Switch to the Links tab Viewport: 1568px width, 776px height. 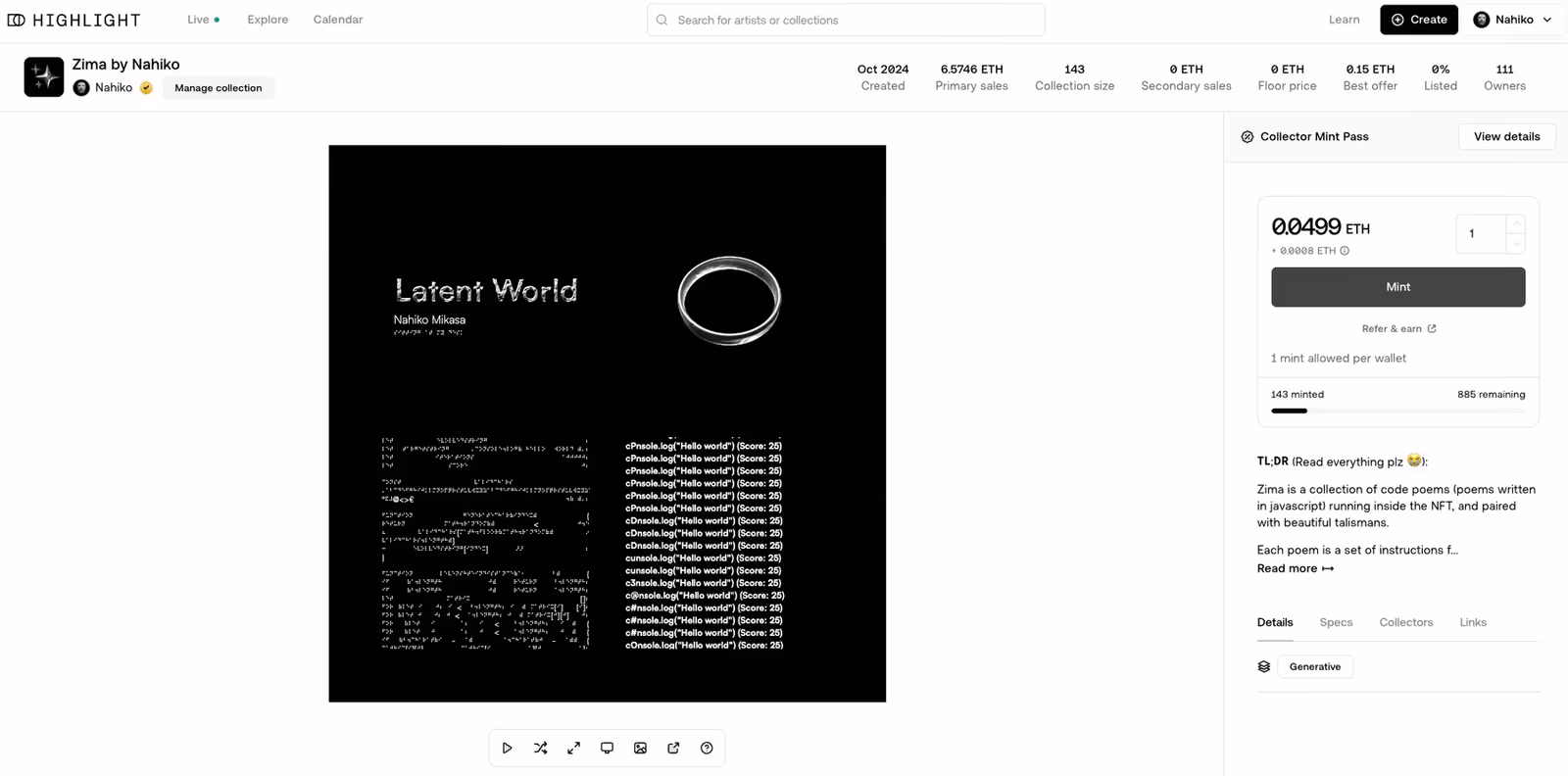point(1472,622)
